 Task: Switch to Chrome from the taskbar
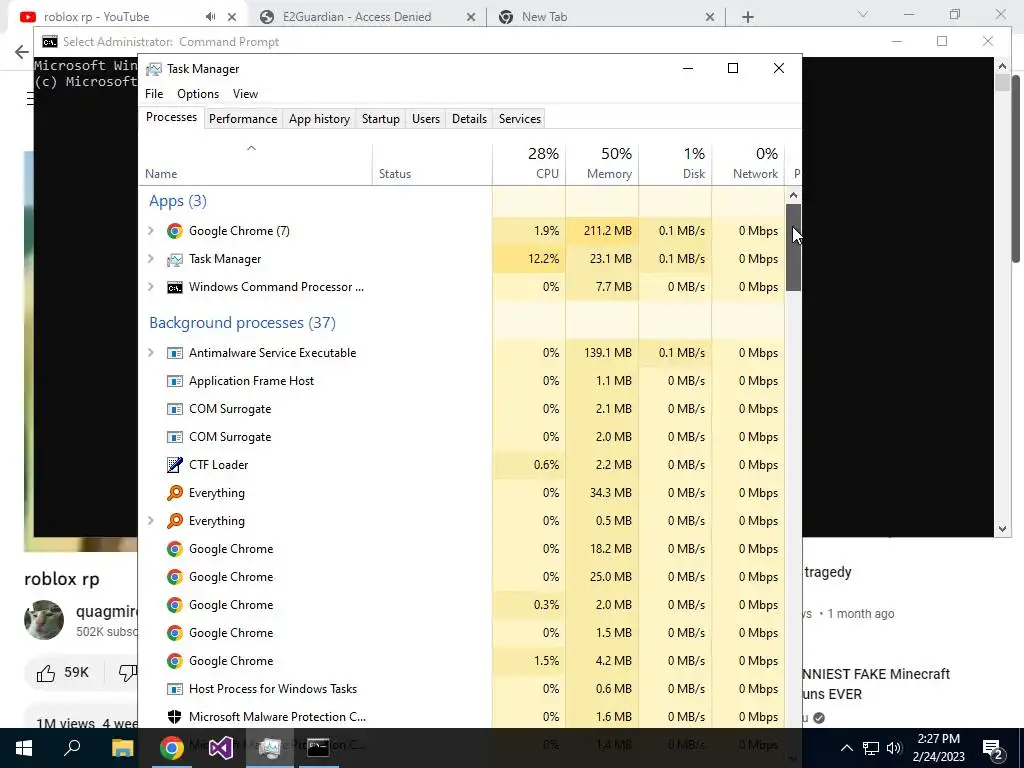pos(172,748)
